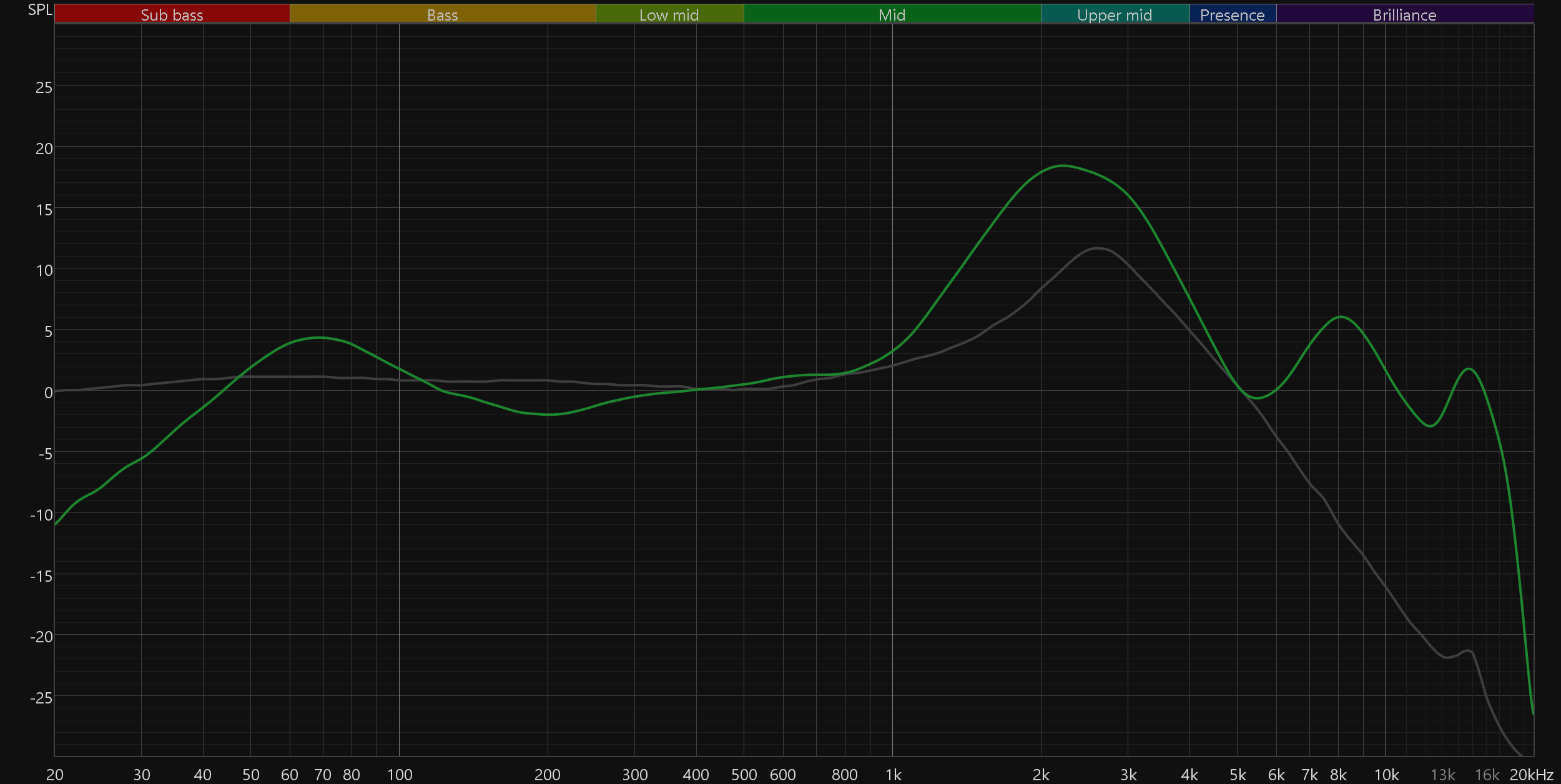Select the Mid band header
1561x784 pixels.
(892, 14)
